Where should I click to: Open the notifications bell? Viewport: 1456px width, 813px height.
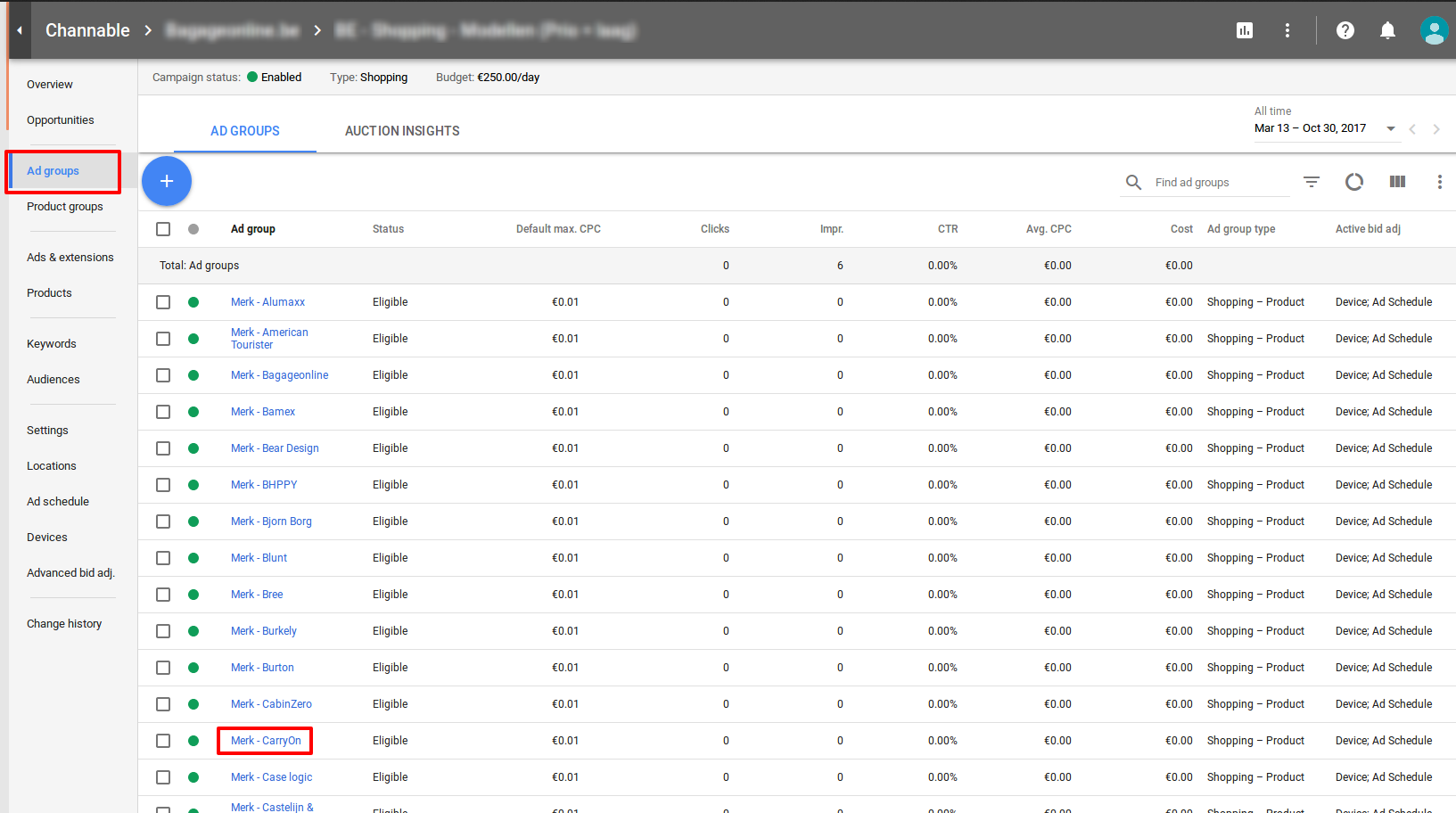click(x=1387, y=30)
